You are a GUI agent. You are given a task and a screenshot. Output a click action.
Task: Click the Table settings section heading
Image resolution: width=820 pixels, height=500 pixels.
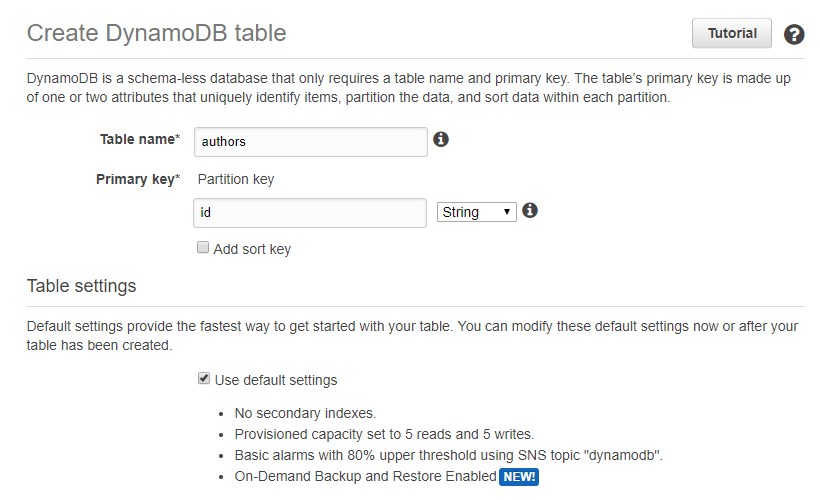[x=81, y=286]
